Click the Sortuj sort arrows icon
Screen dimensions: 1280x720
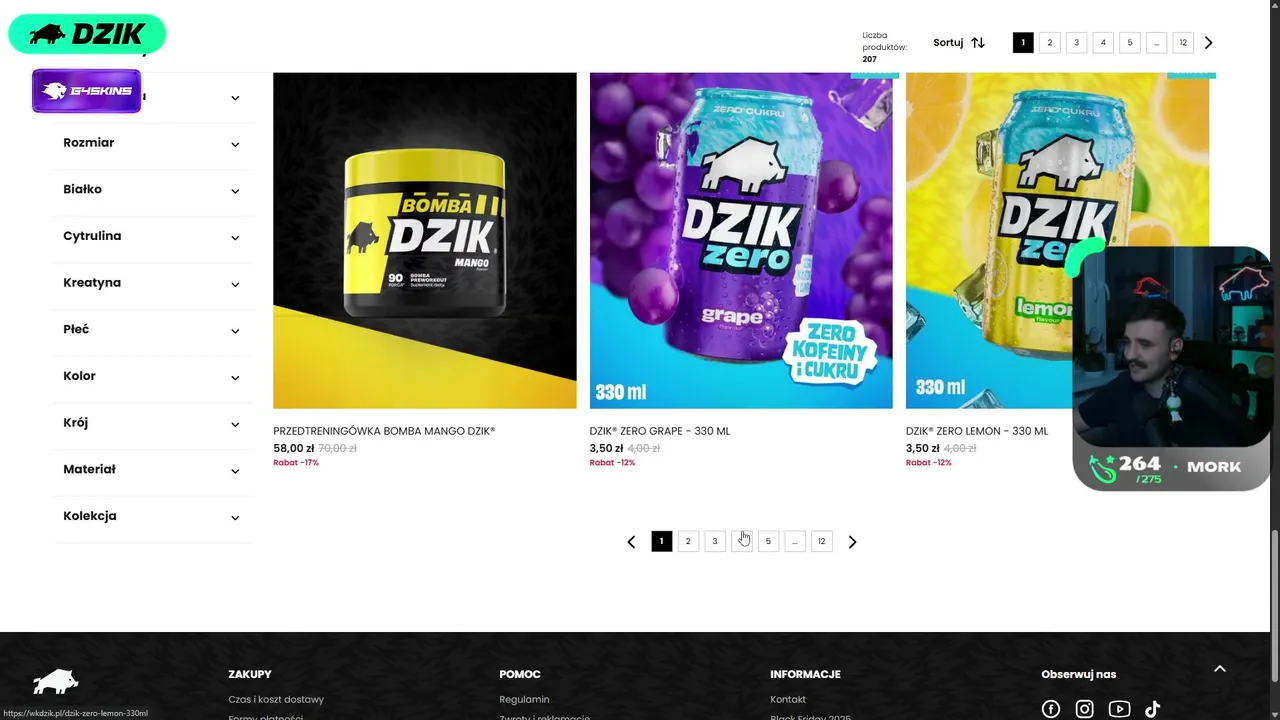point(978,43)
